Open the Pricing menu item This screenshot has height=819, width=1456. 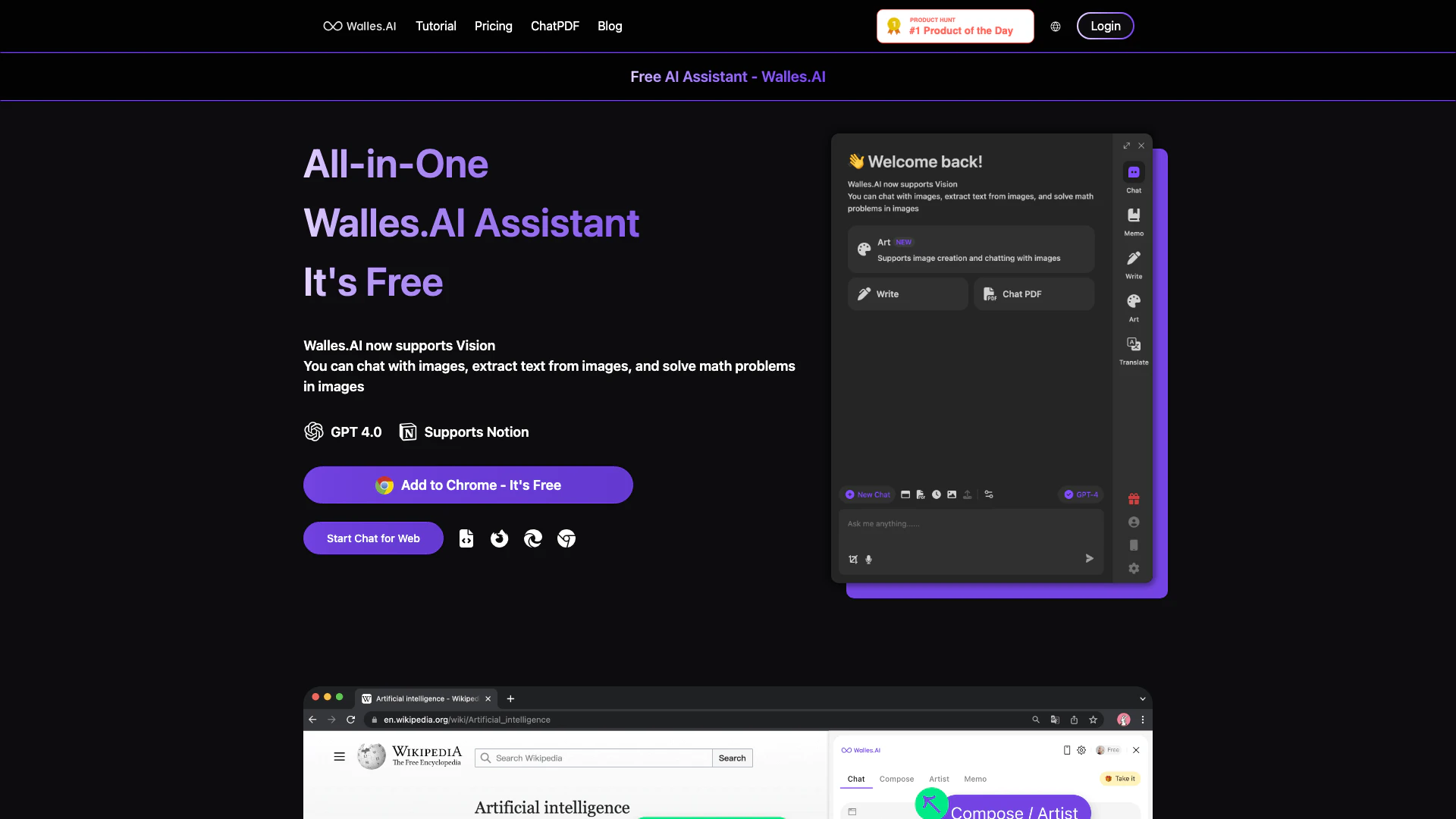pos(493,27)
